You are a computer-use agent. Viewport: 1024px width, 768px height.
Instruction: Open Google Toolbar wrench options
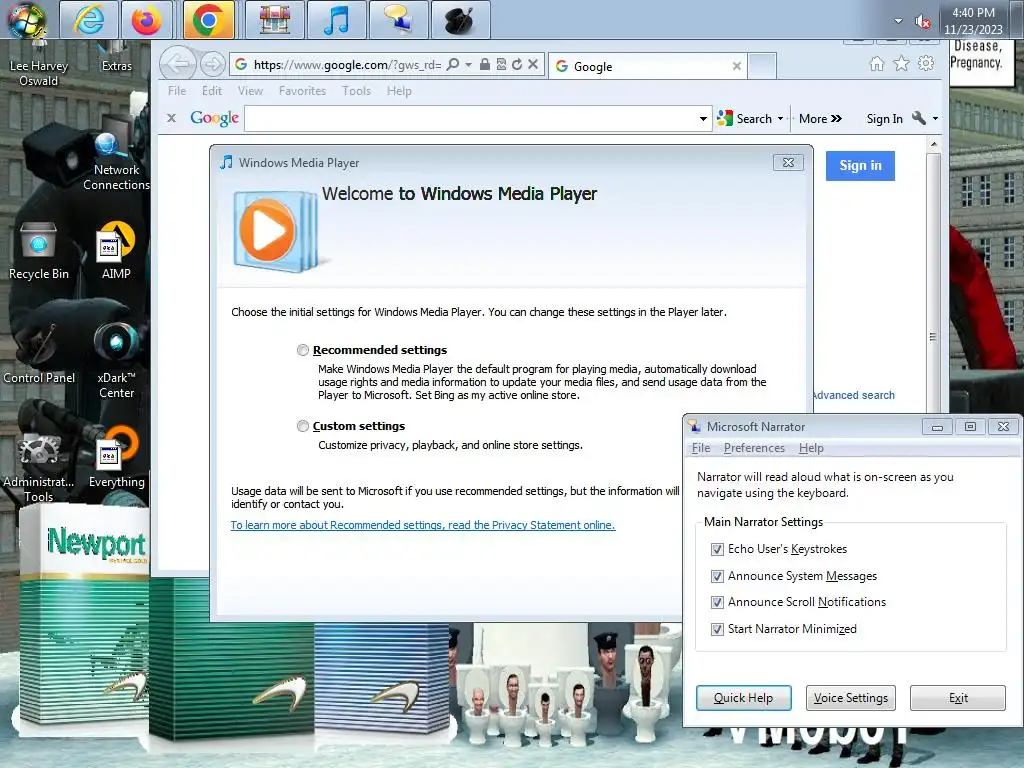[919, 118]
